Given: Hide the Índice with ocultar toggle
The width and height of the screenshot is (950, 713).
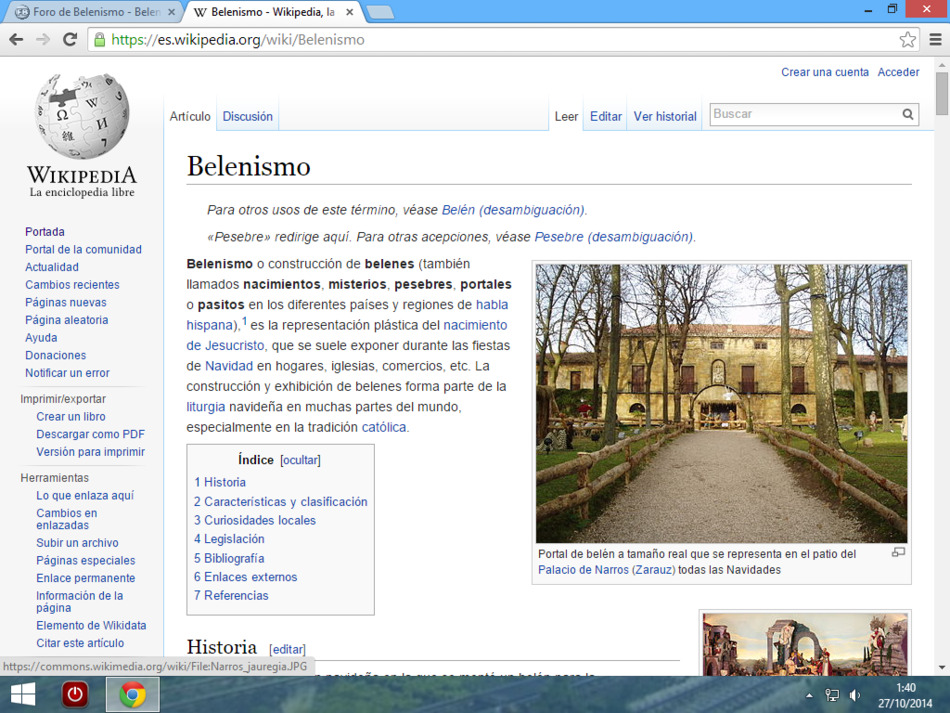Looking at the screenshot, I should [x=300, y=460].
